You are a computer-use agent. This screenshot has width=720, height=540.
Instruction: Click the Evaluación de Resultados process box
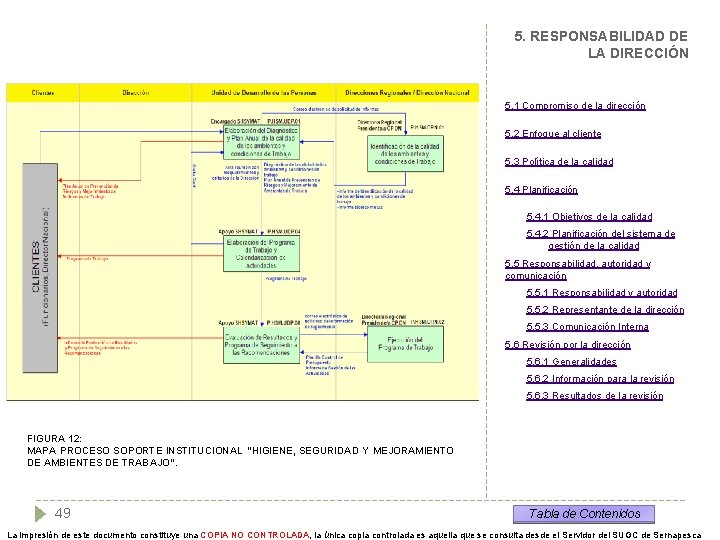[261, 345]
